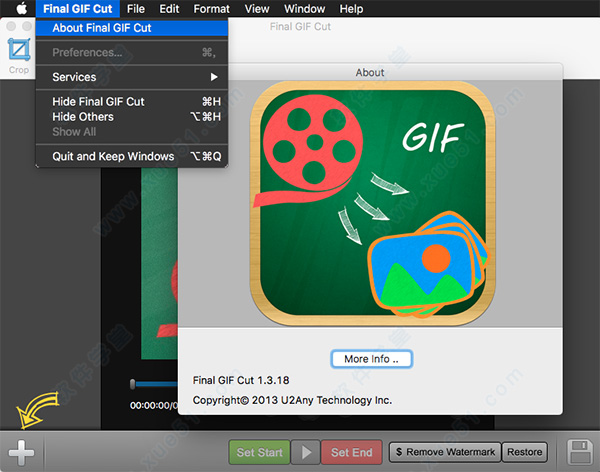Open the Final GIF Cut menu
The height and width of the screenshot is (472, 600).
pos(78,8)
